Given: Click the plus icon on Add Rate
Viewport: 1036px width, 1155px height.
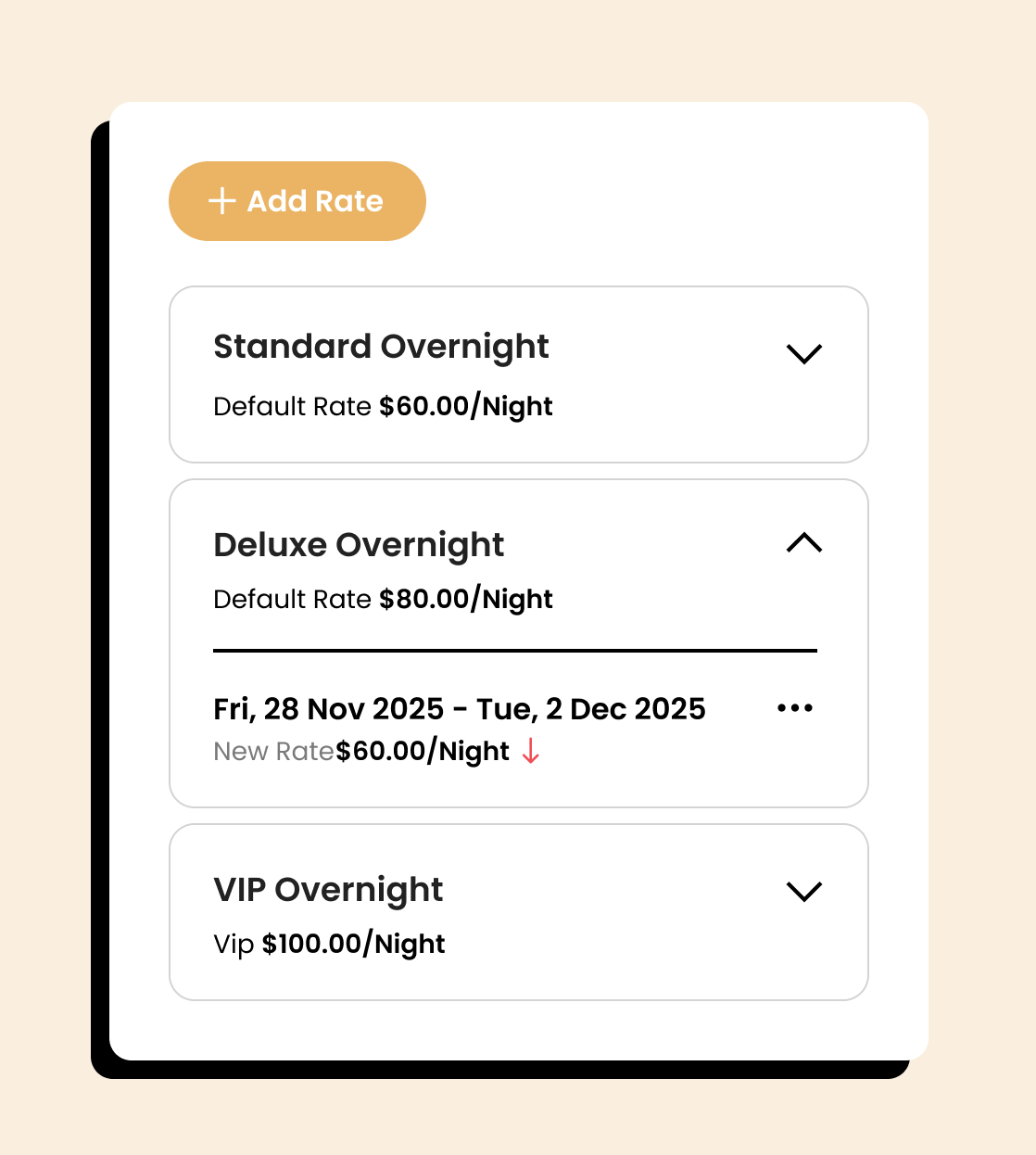Looking at the screenshot, I should [x=222, y=201].
